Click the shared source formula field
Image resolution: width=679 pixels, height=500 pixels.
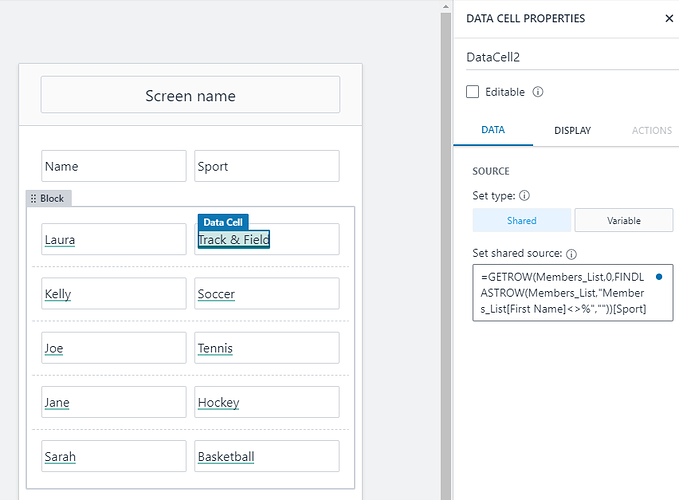[565, 292]
